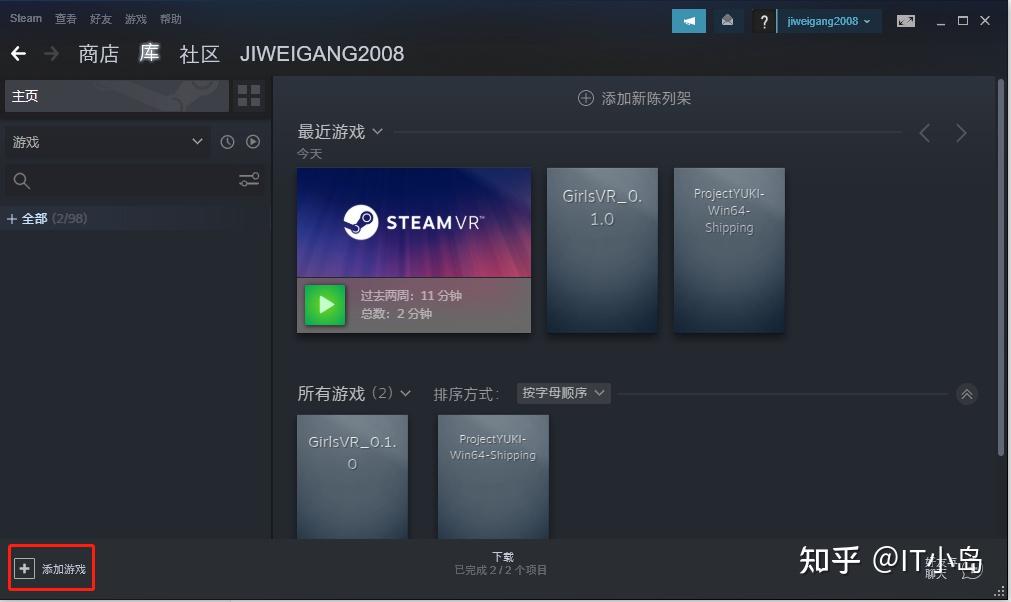Open the friends chat icon at bottom right

971,570
